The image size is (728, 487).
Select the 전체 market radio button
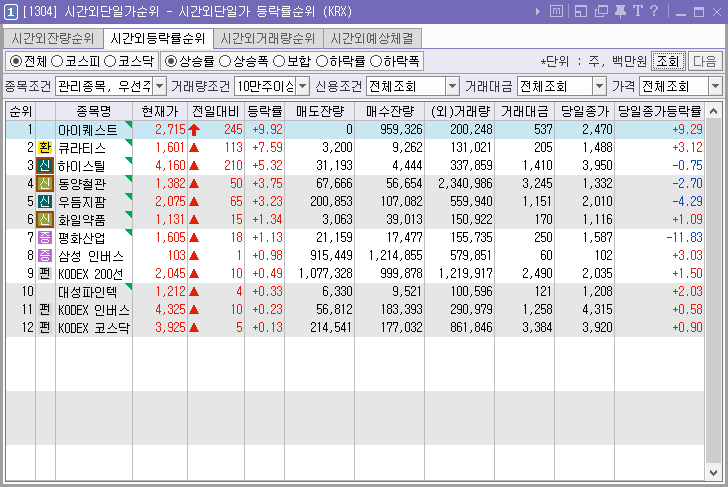[16, 61]
